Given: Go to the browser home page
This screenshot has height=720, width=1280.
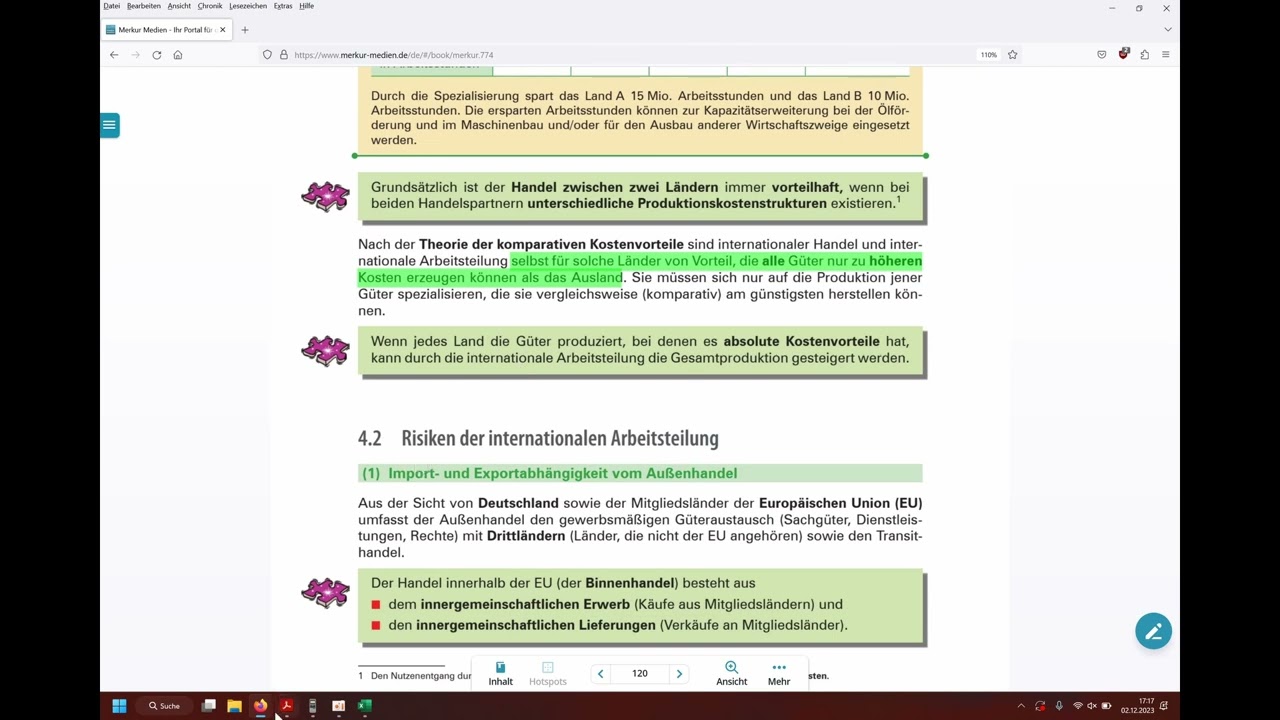Looking at the screenshot, I should pyautogui.click(x=178, y=55).
